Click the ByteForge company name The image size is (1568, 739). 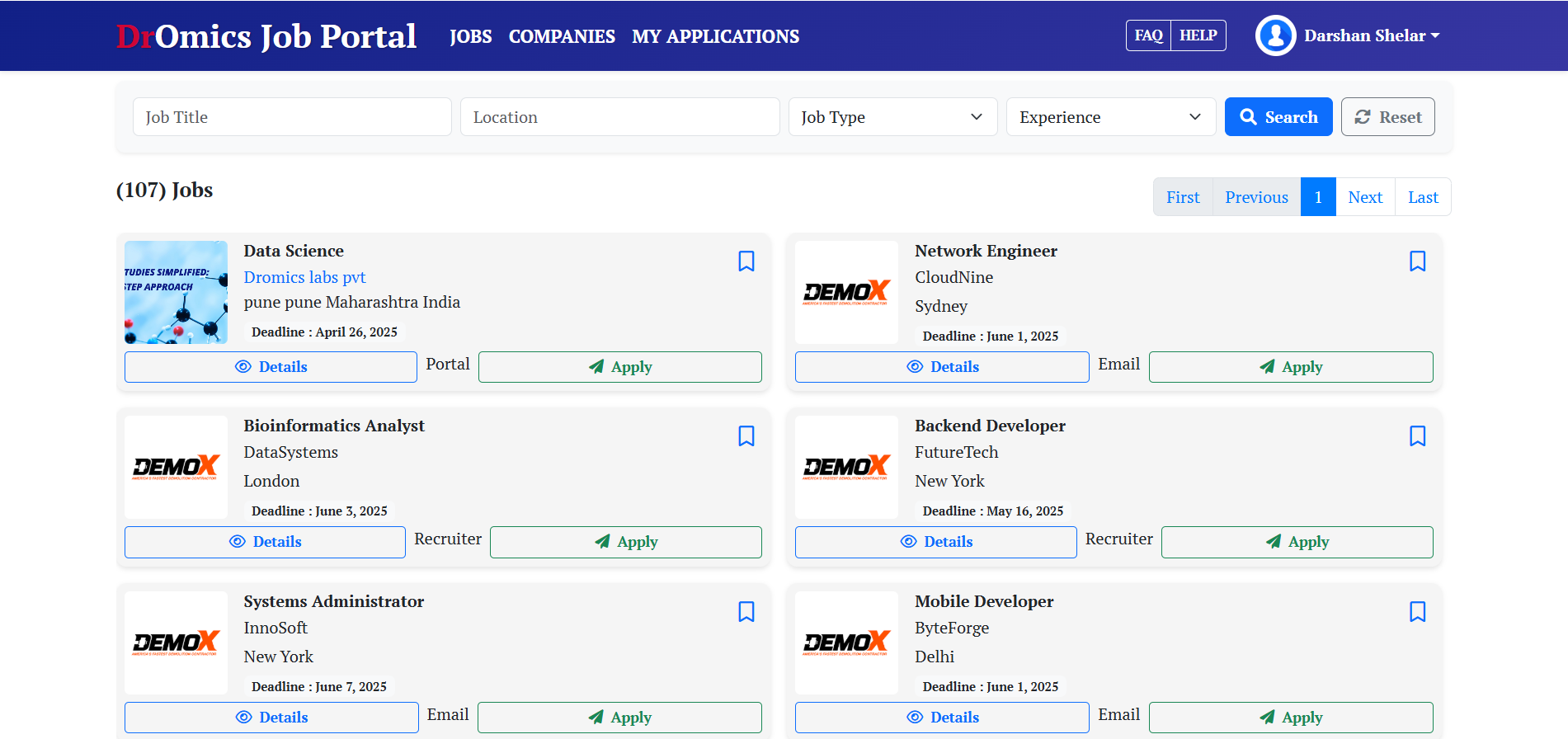pos(952,628)
